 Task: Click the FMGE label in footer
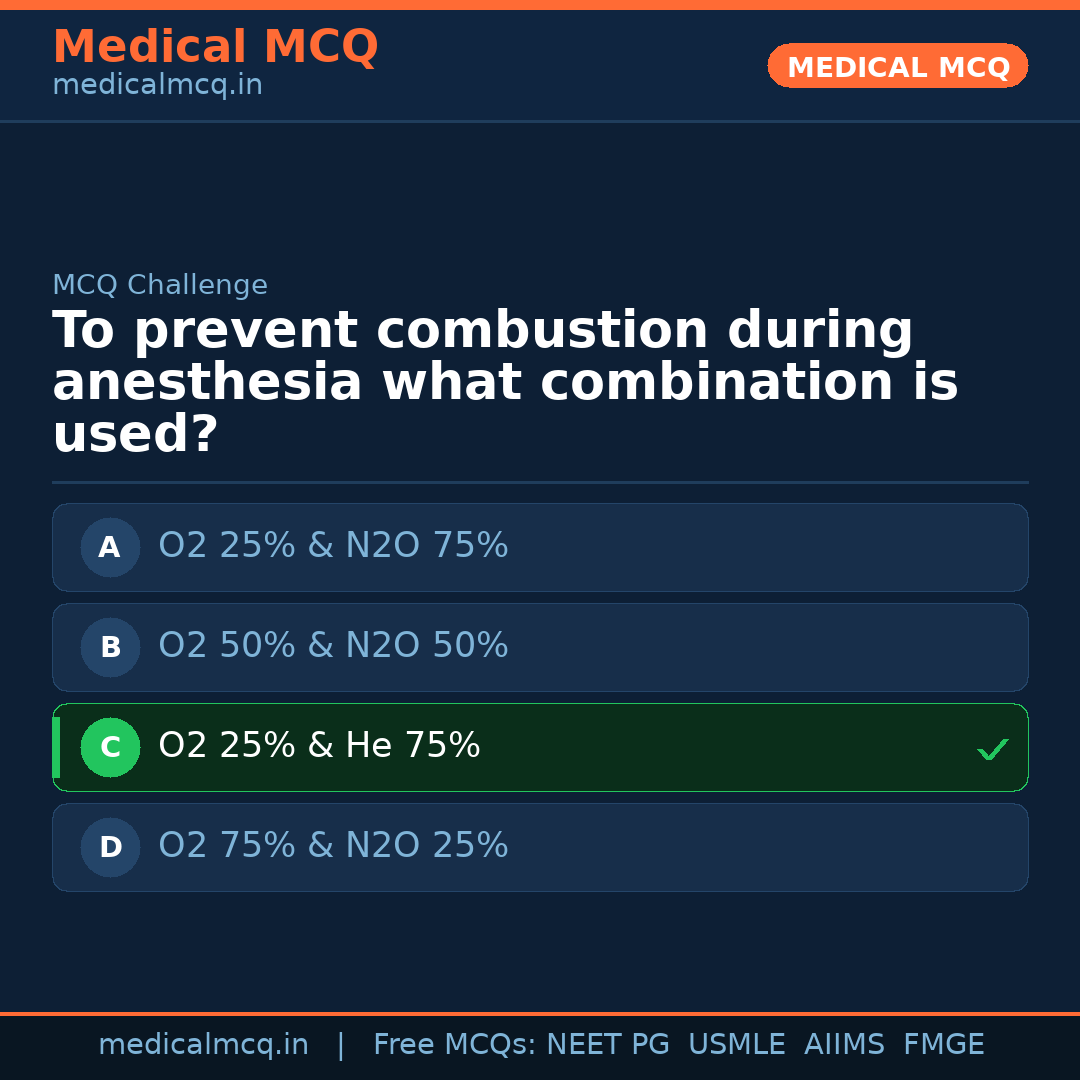click(x=943, y=1045)
